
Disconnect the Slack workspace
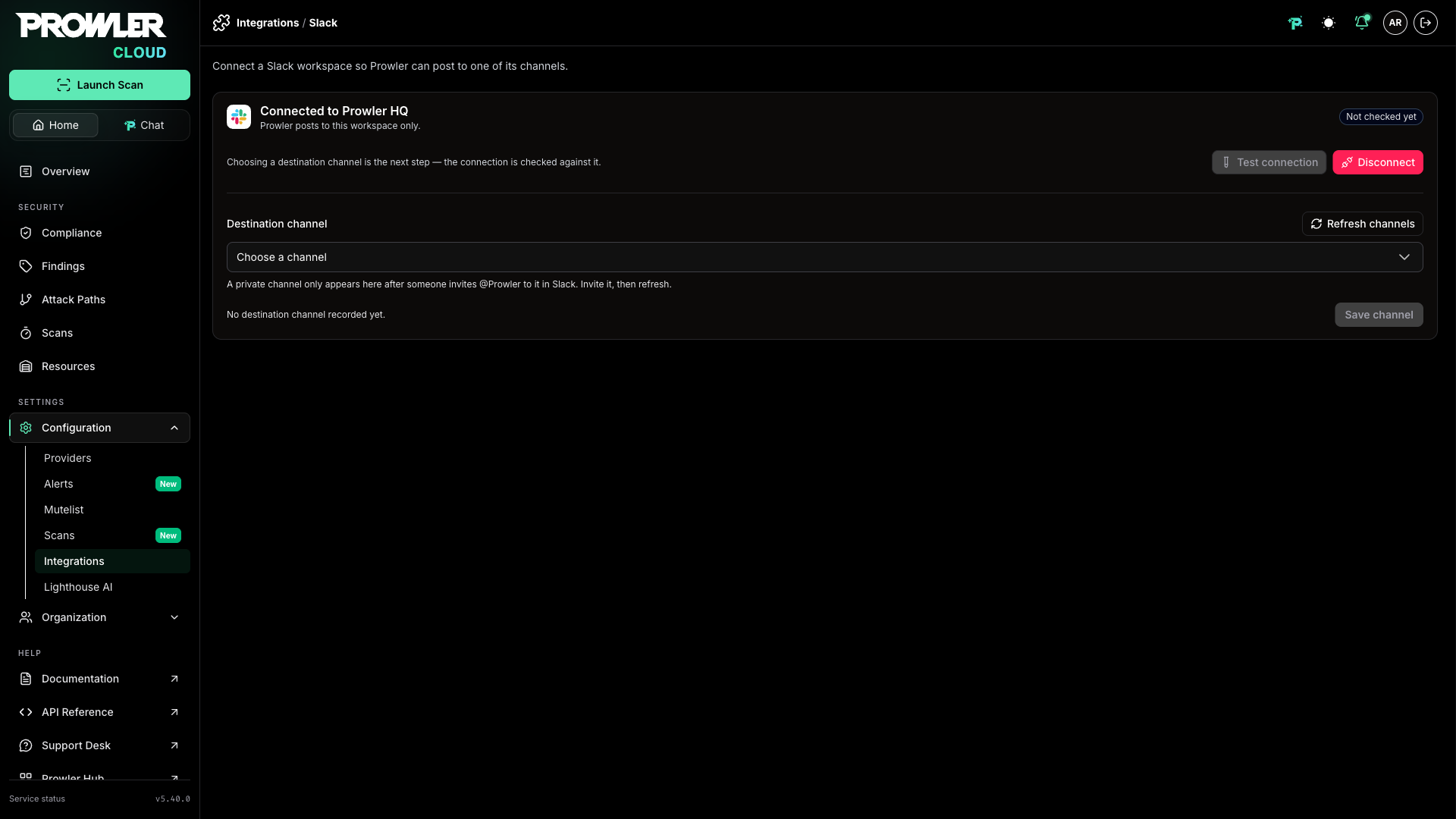(x=1378, y=162)
